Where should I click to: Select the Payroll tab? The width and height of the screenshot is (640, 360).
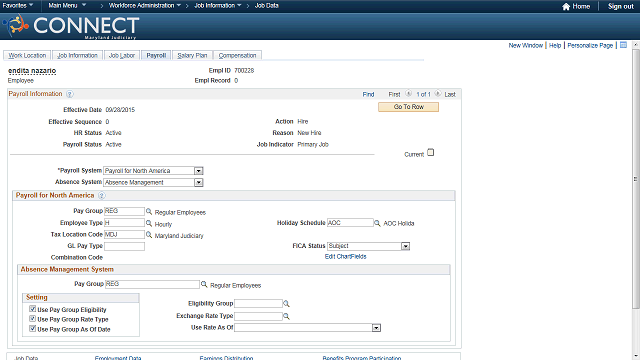156,56
